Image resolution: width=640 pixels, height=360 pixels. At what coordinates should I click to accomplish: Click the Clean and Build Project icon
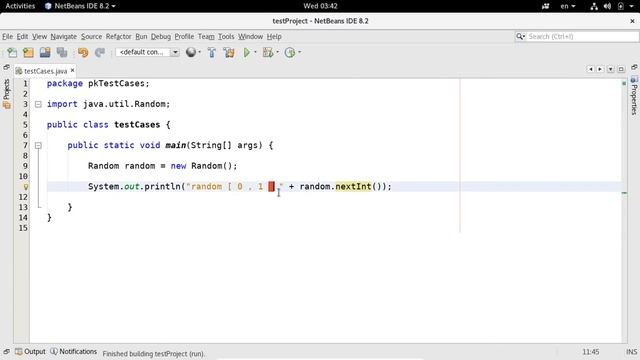coord(229,52)
